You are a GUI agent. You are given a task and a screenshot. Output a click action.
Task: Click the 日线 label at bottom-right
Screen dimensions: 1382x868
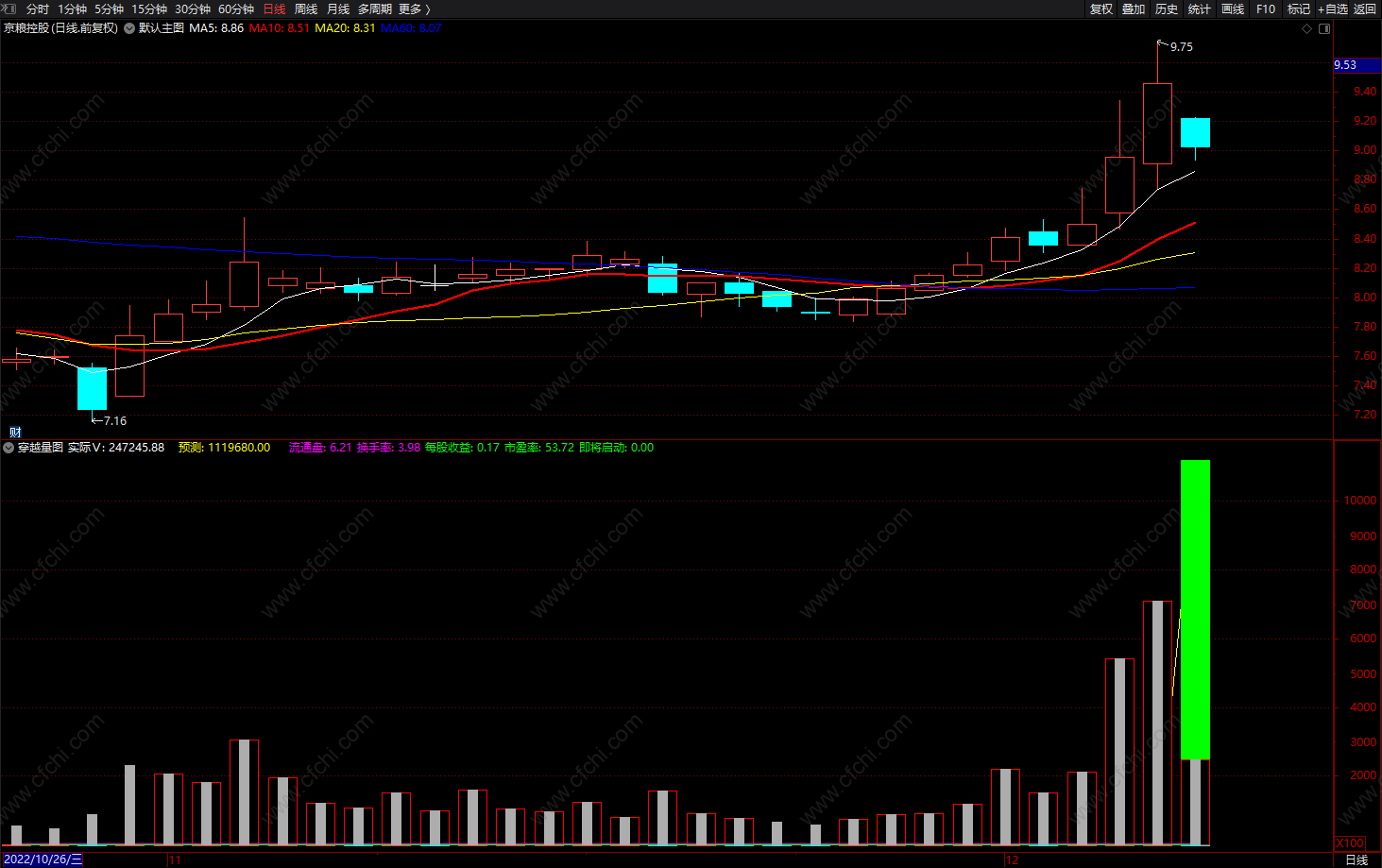pos(1356,859)
